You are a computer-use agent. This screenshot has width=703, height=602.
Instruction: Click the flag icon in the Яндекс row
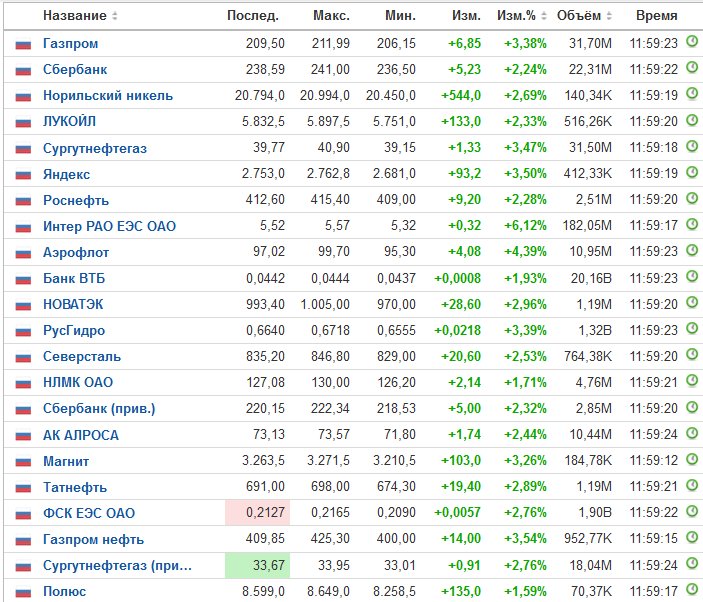click(23, 175)
